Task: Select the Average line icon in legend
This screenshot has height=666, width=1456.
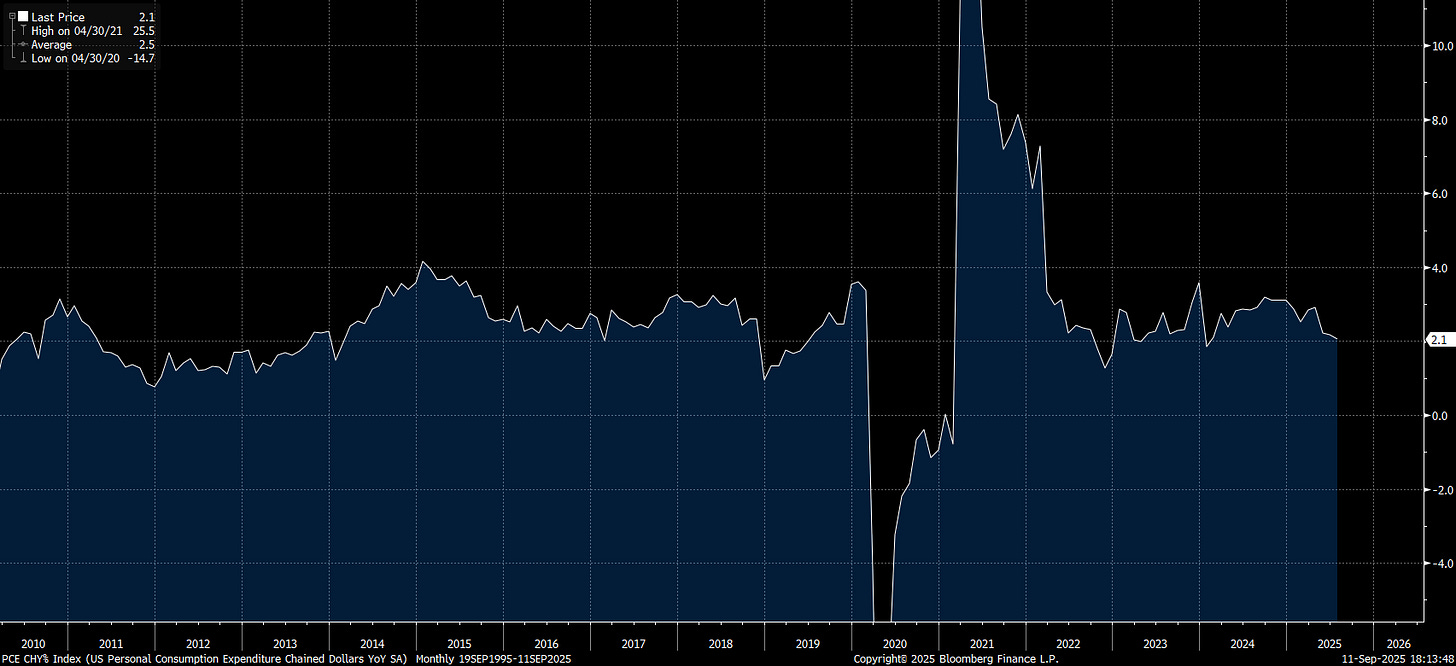Action: [x=21, y=45]
